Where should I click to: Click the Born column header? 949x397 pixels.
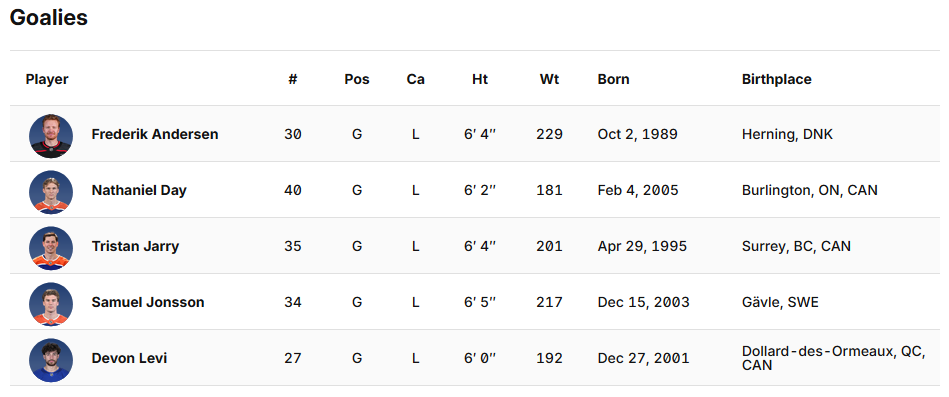coord(613,79)
